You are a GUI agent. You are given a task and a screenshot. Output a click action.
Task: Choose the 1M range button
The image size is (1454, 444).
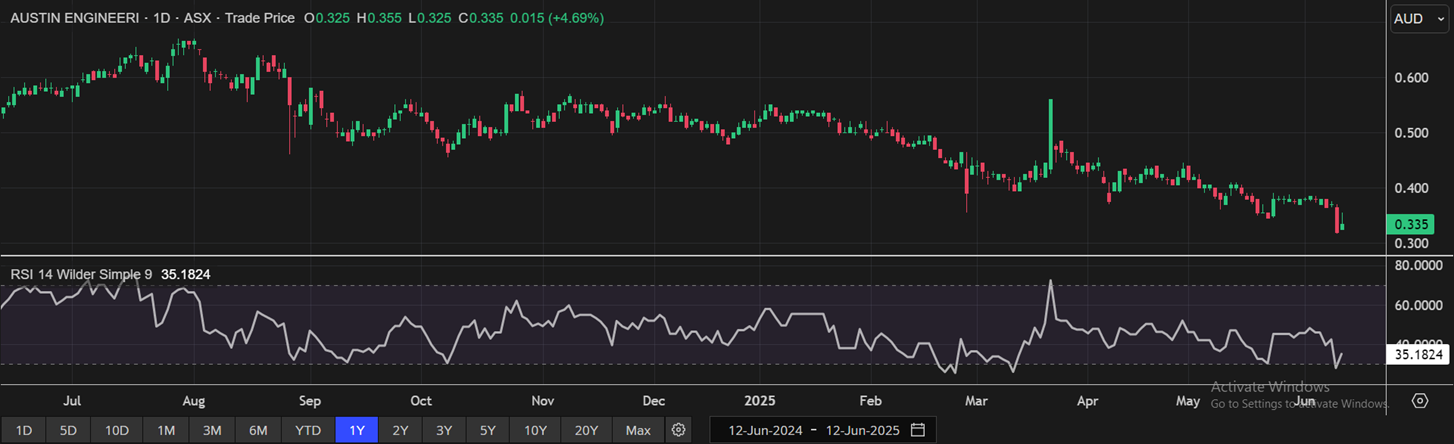pyautogui.click(x=166, y=430)
